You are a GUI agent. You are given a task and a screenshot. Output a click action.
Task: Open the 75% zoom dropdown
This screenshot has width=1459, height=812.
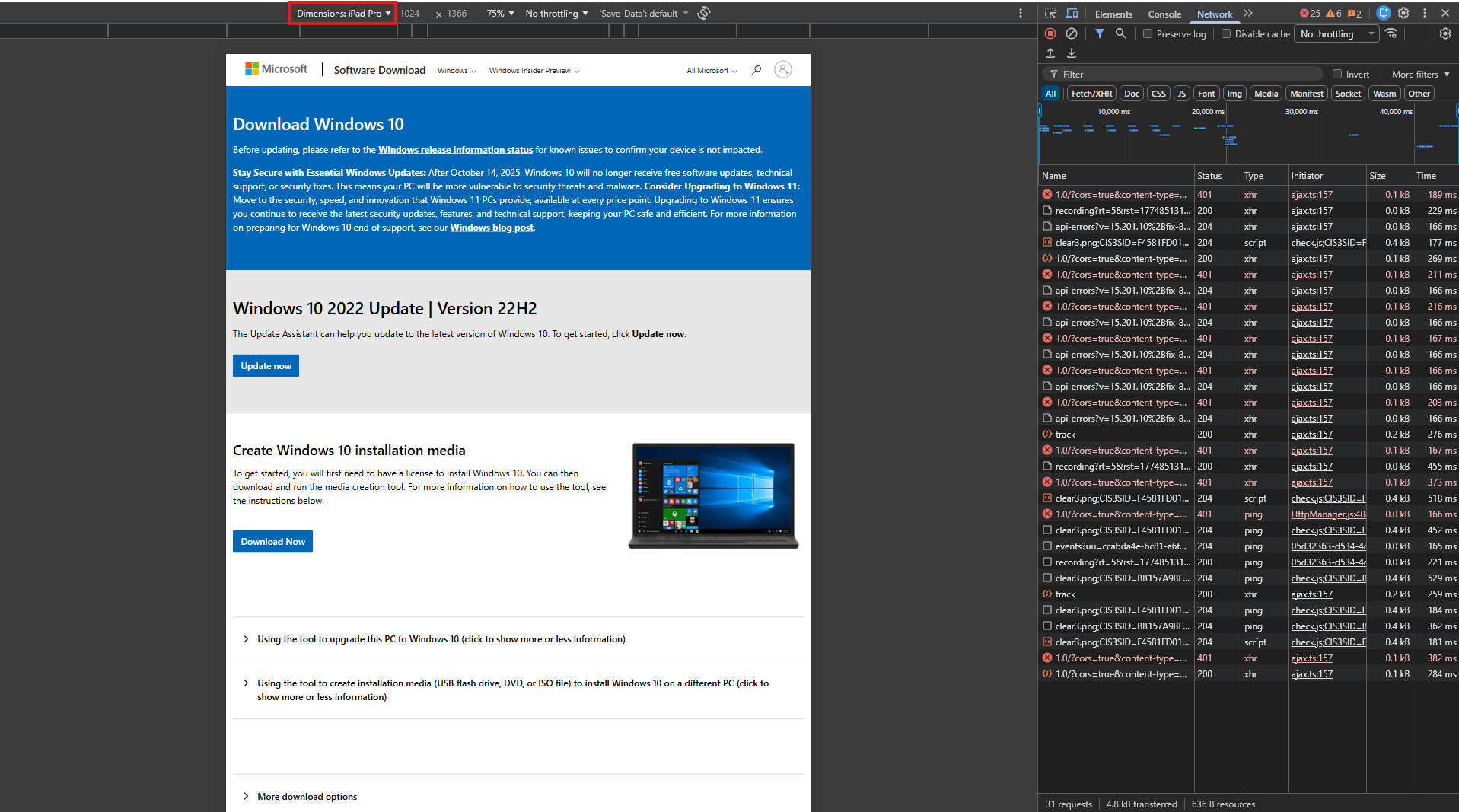point(501,13)
